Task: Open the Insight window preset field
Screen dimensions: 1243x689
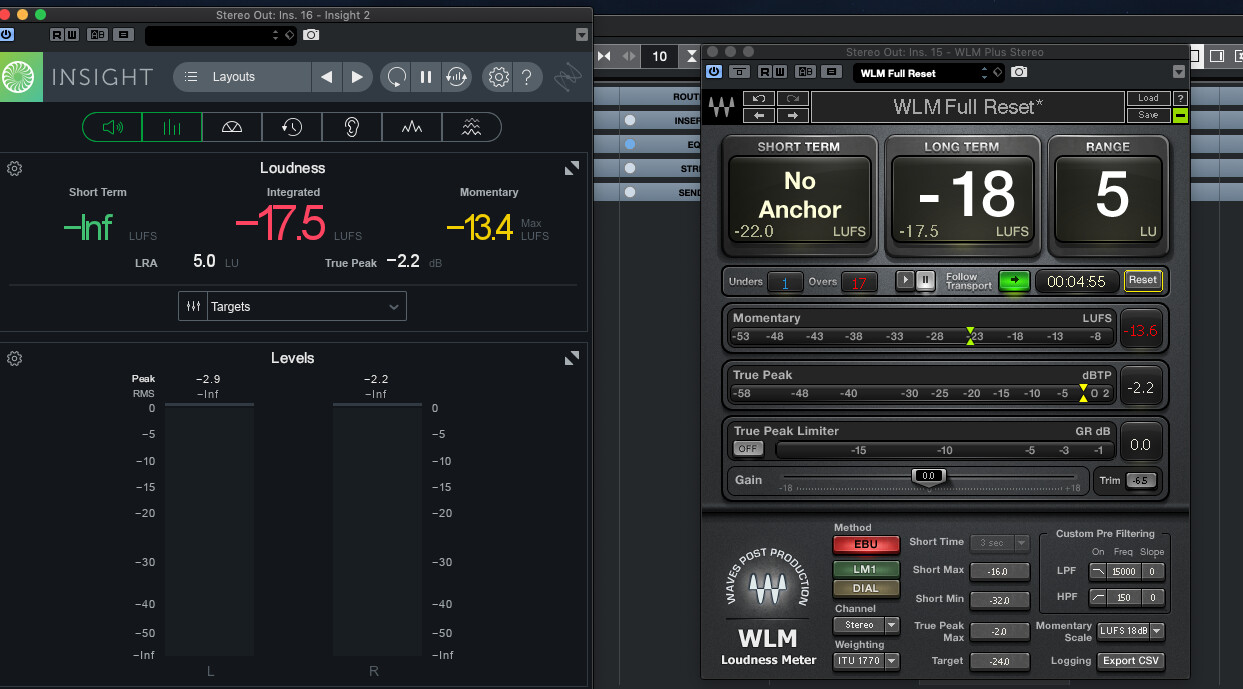Action: tap(219, 35)
